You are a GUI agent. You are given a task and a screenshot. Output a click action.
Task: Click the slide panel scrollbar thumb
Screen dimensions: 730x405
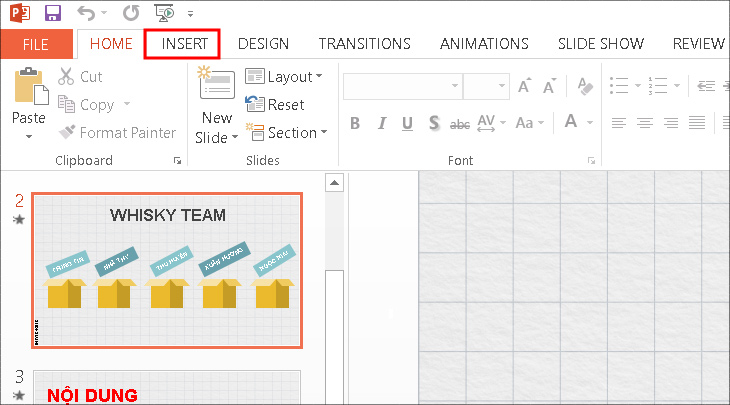(334, 338)
